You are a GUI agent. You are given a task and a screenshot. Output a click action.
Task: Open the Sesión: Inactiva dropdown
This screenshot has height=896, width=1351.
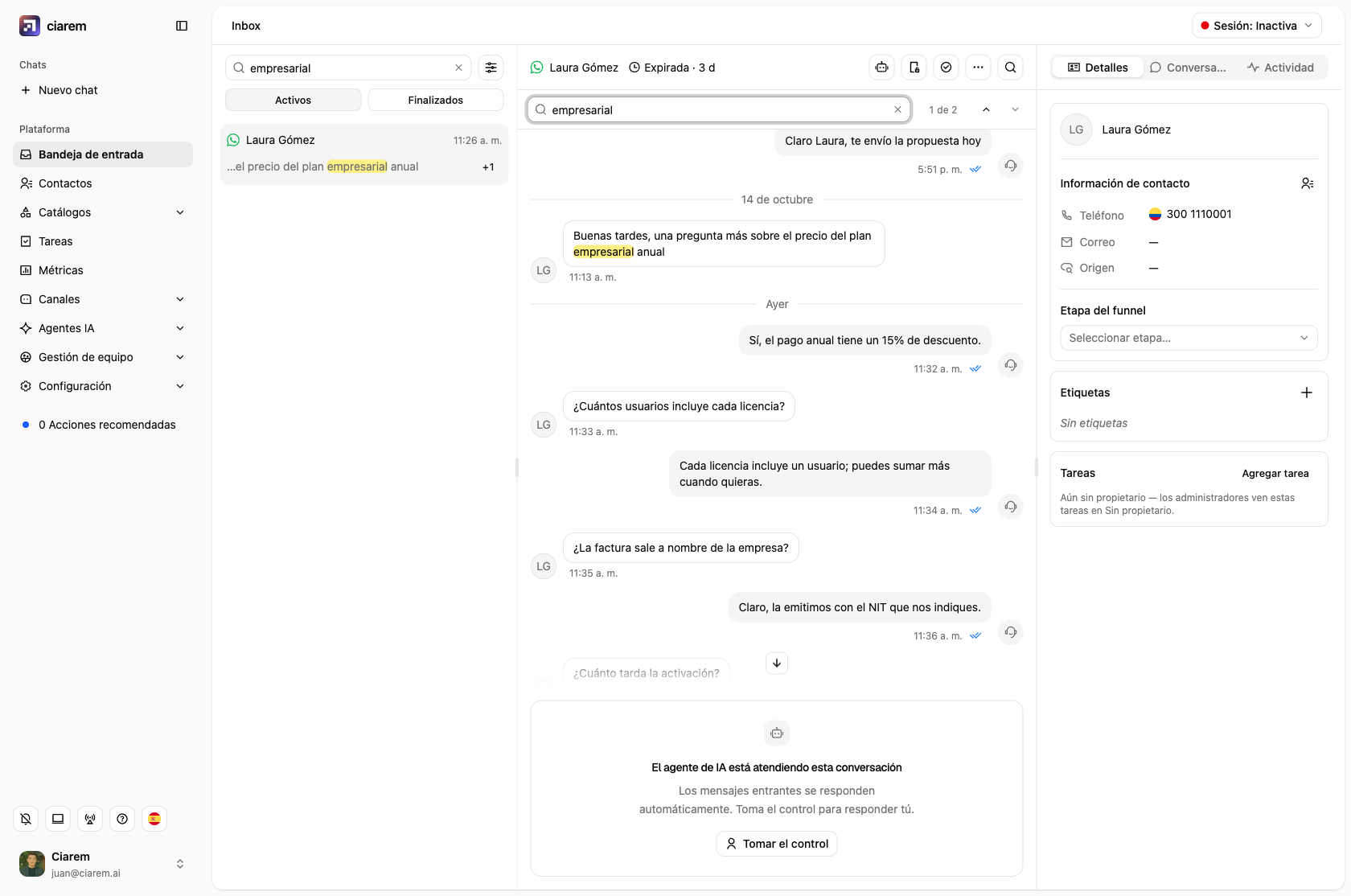(1257, 26)
